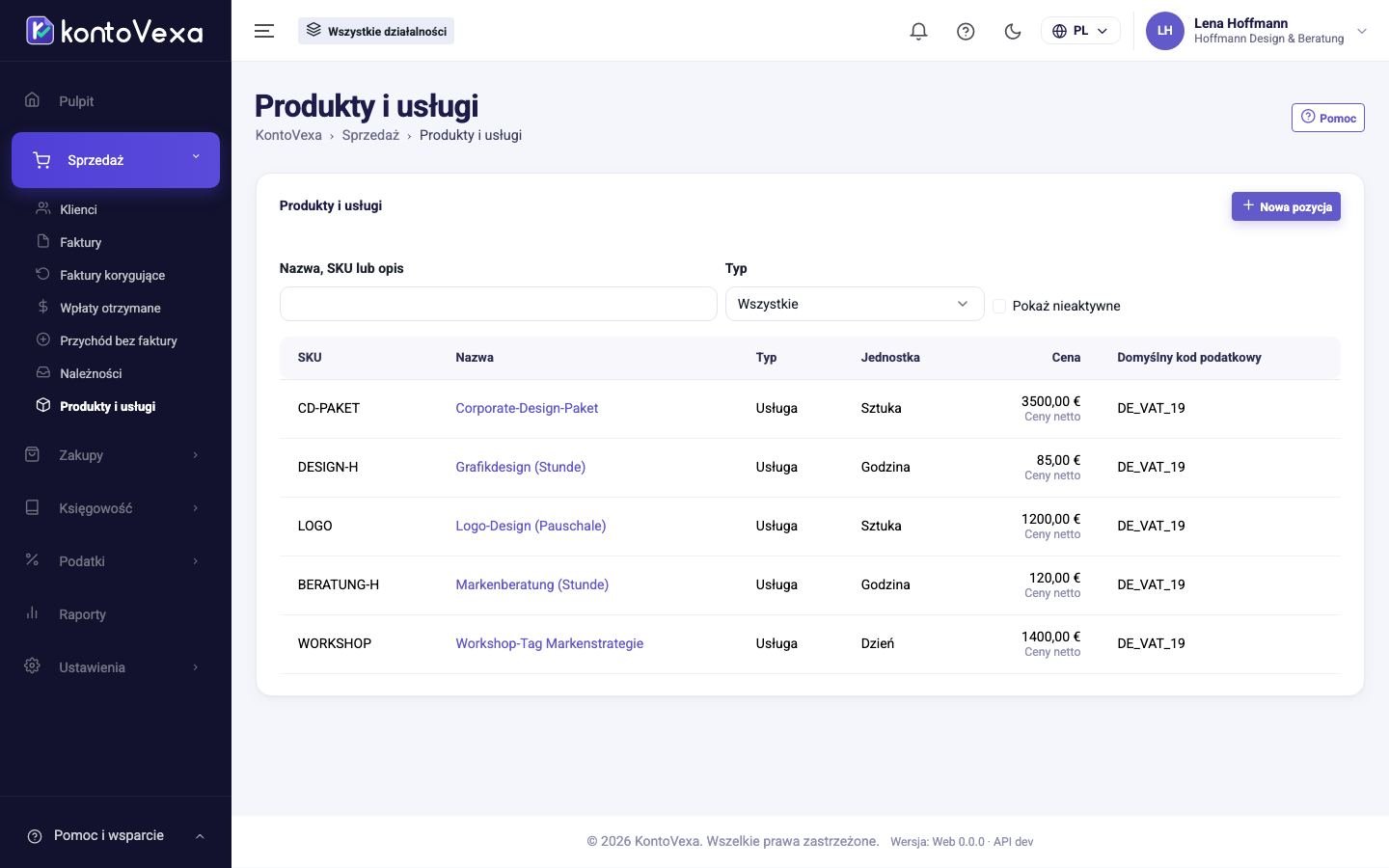Open Raporty menu item
The image size is (1389, 868).
[x=82, y=614]
